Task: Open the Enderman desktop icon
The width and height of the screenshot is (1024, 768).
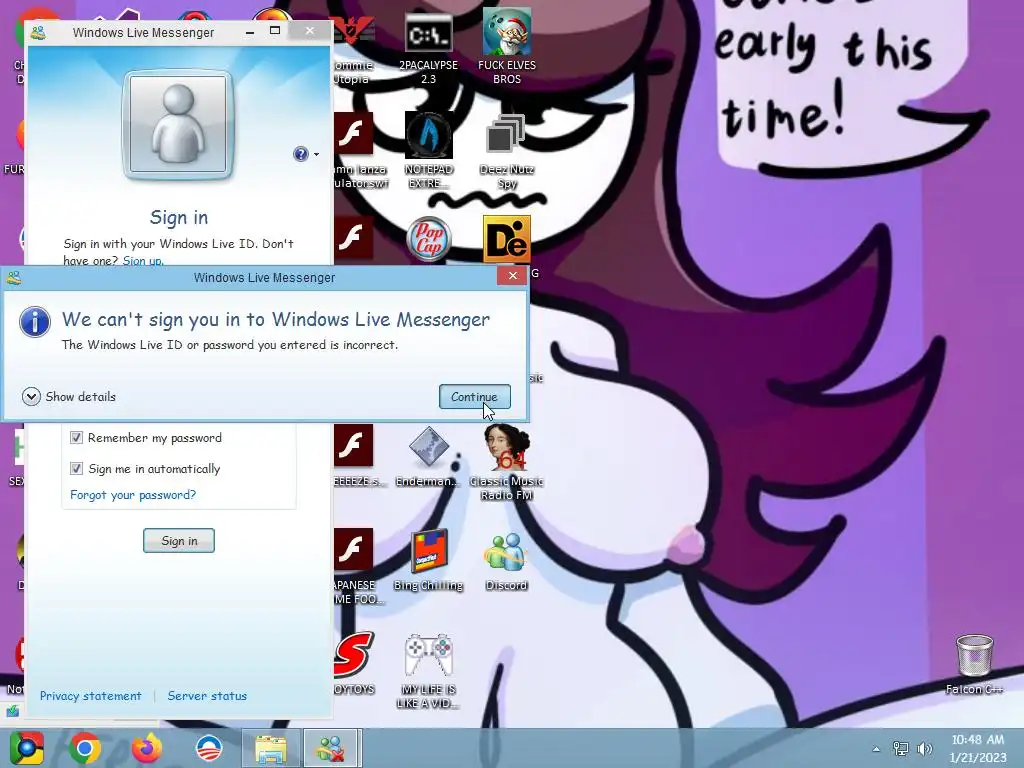Action: pos(428,456)
